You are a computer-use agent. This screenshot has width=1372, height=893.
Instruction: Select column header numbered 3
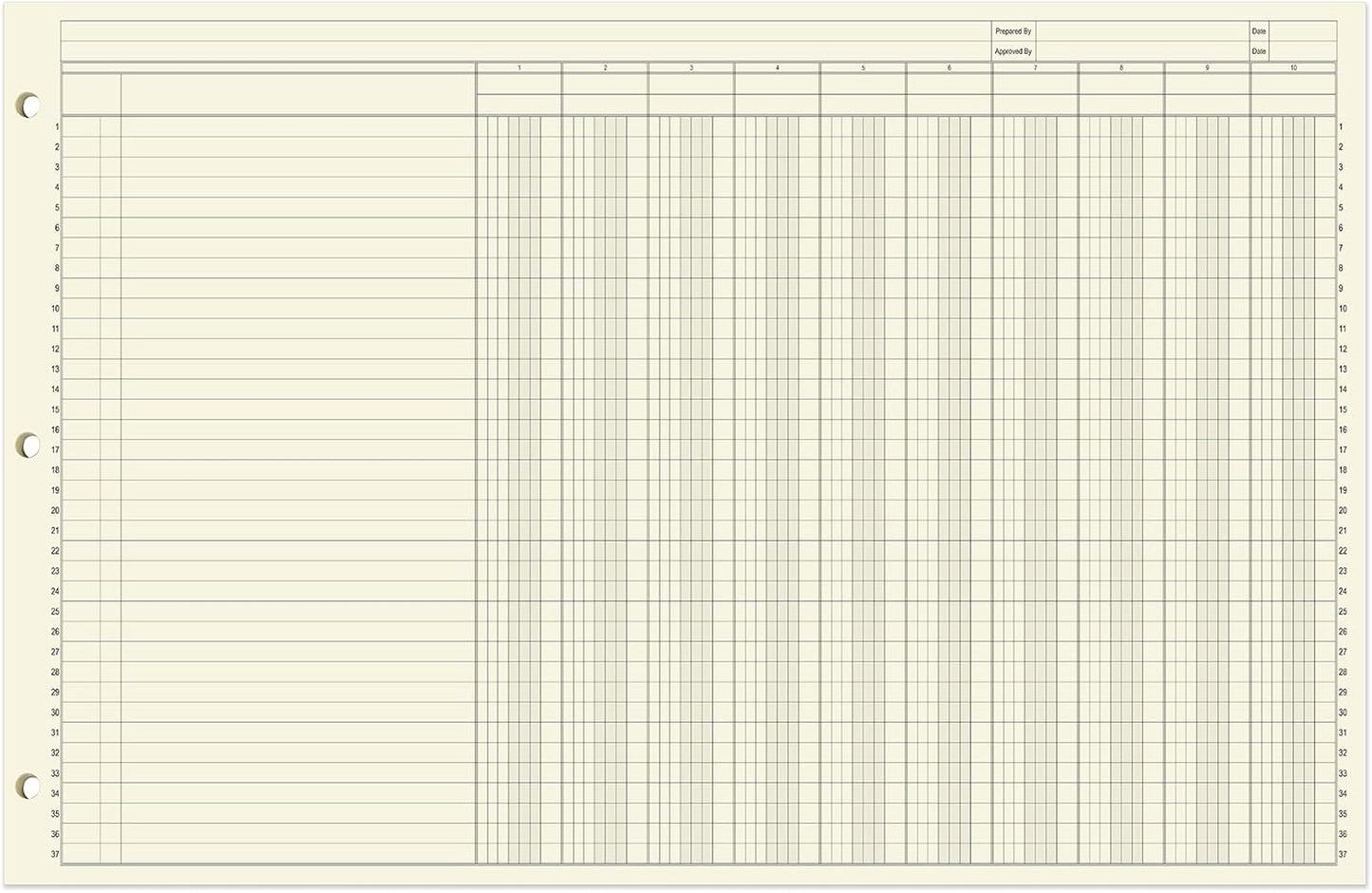691,67
